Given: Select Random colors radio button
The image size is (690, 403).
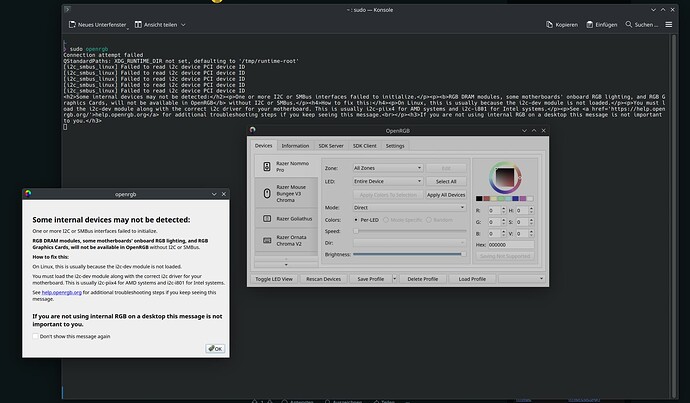Looking at the screenshot, I should [429, 220].
